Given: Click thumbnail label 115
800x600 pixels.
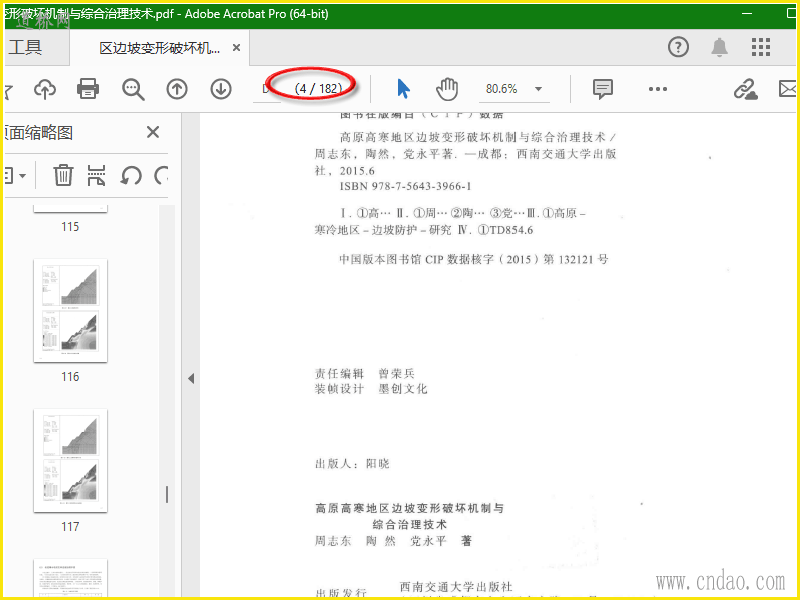Looking at the screenshot, I should point(70,227).
